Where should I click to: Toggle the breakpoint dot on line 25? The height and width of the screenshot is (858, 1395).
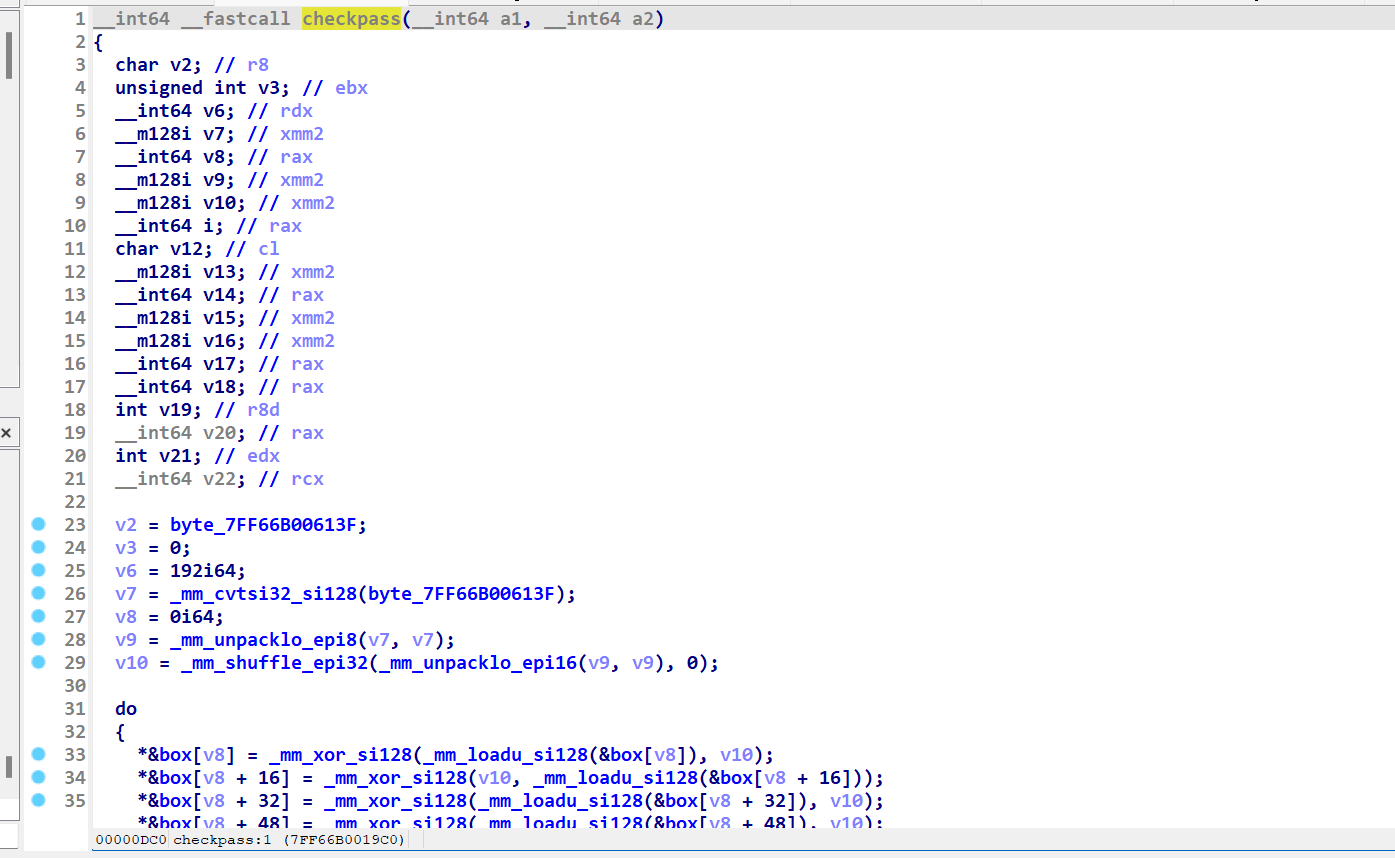[39, 570]
